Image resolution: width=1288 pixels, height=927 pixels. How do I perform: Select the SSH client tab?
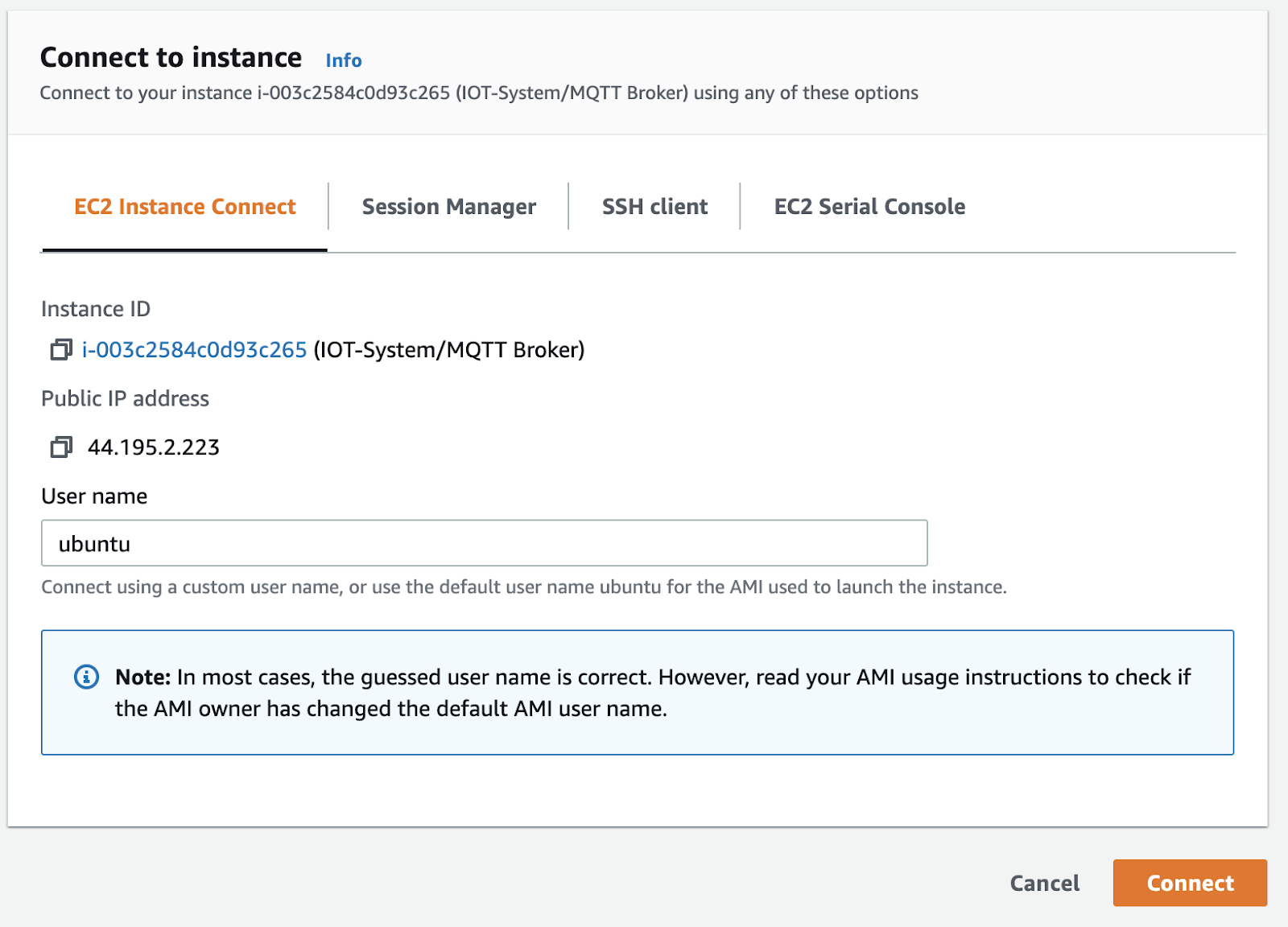pos(654,207)
